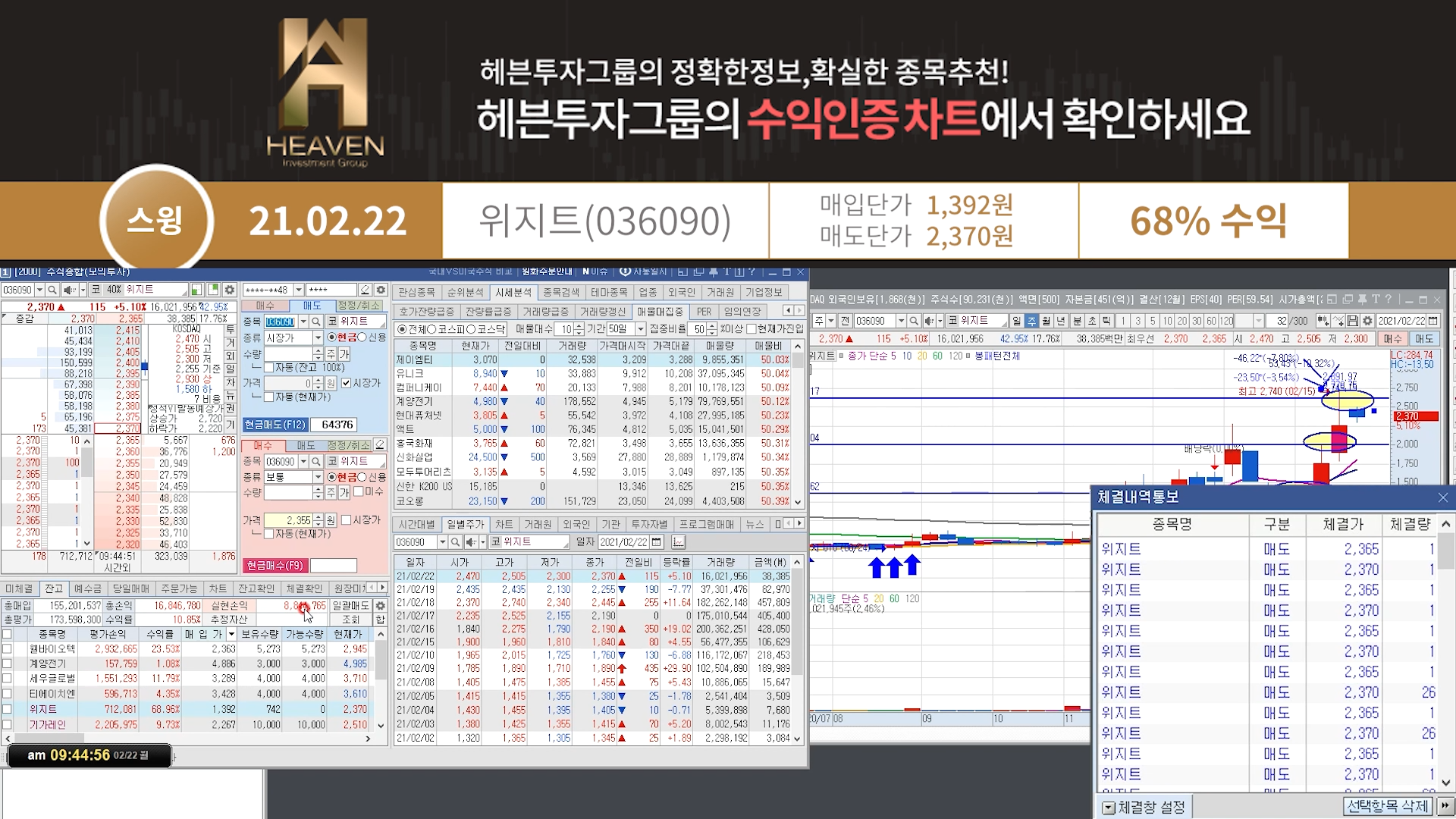Click the 선택항목 삭제 button
The height and width of the screenshot is (819, 1456).
1388,806
